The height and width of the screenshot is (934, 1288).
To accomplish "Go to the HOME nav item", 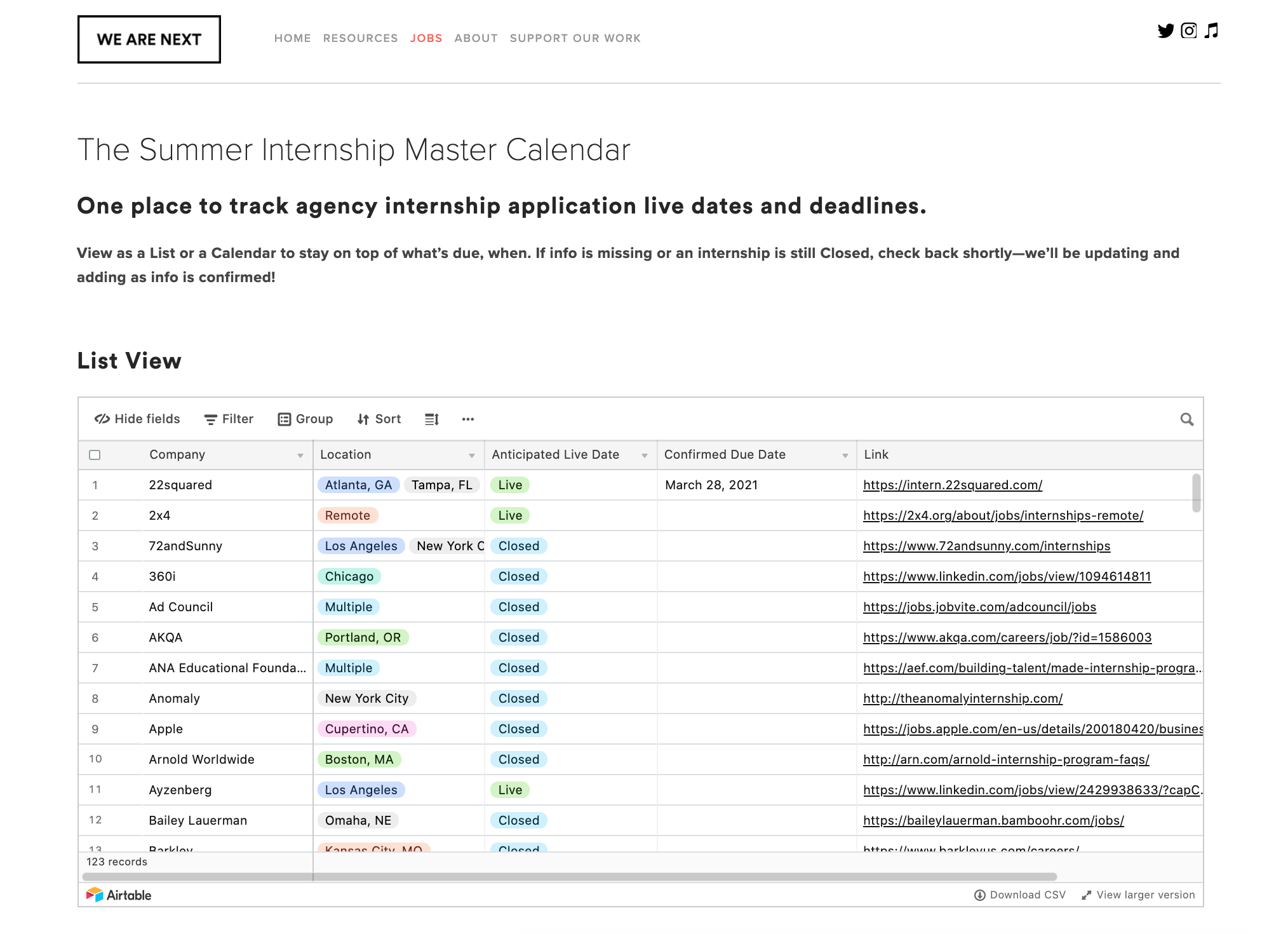I will [x=293, y=38].
